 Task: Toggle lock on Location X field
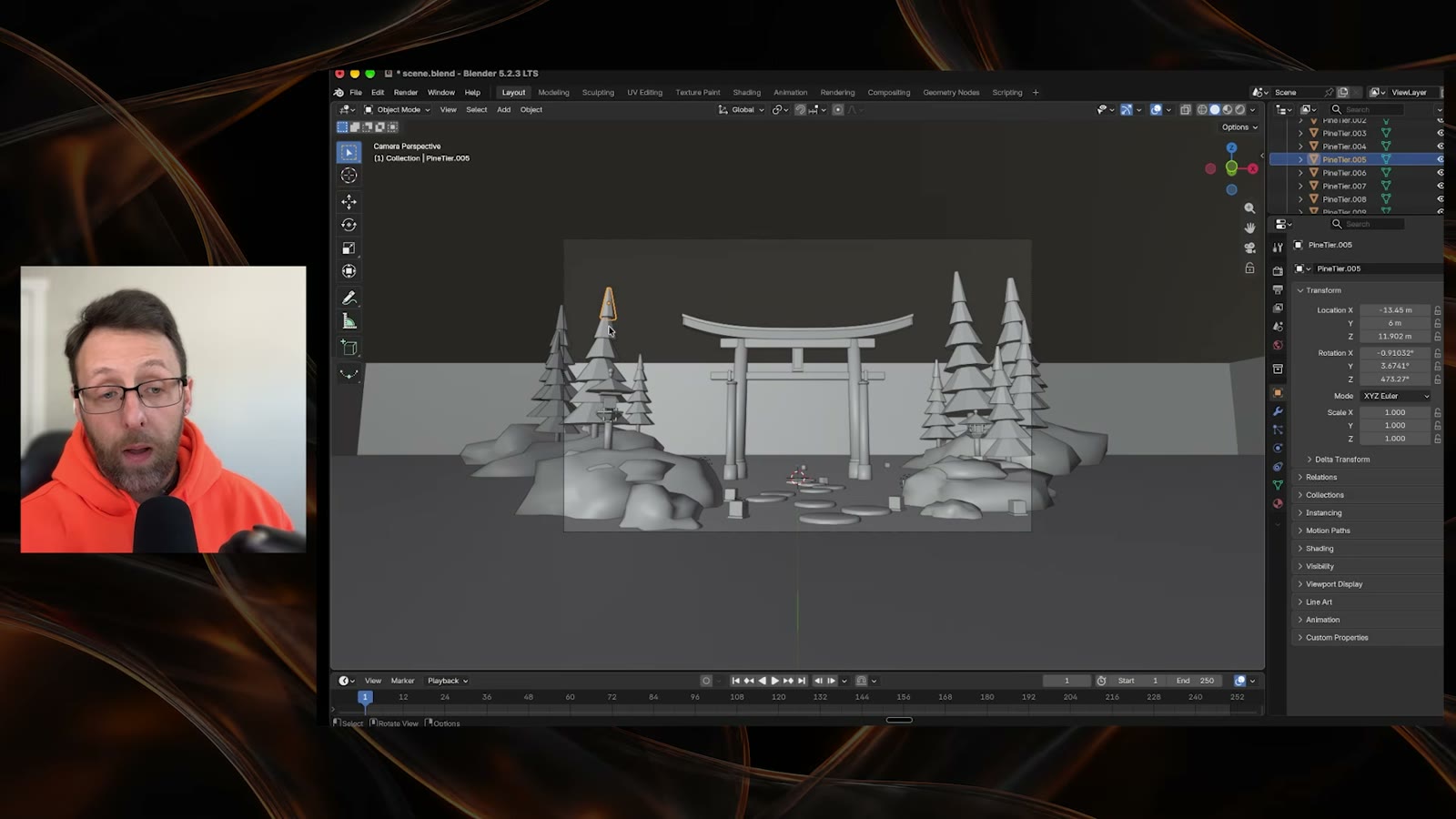pos(1438,310)
